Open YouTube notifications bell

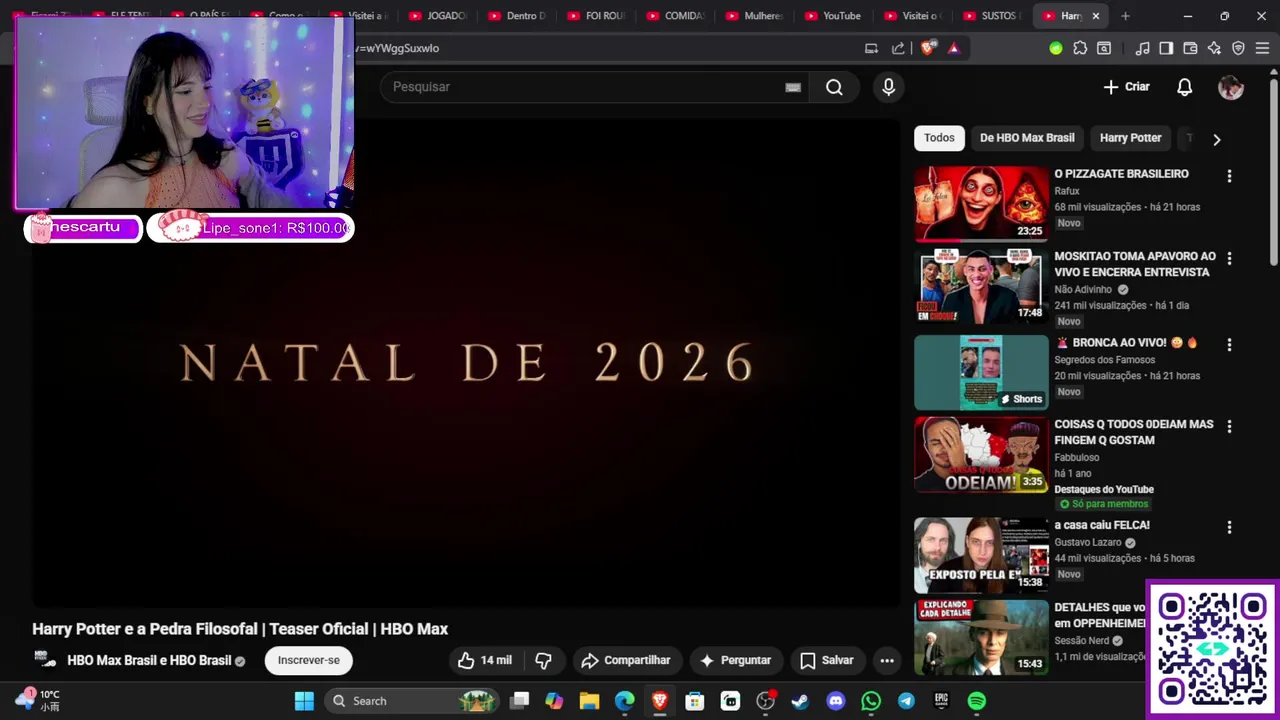point(1184,87)
